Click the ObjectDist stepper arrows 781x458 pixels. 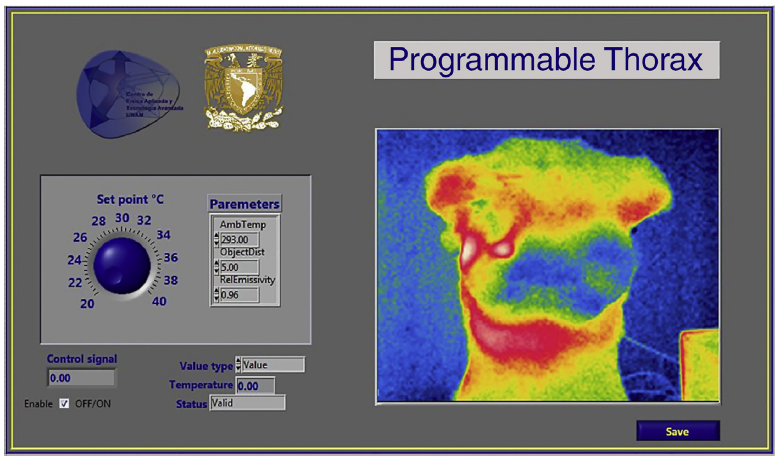tap(215, 267)
